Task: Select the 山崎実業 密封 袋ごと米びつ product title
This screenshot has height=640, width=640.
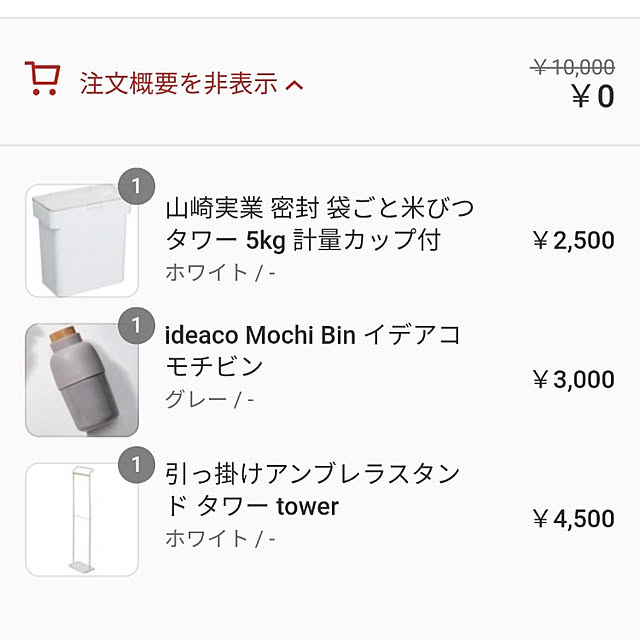Action: (319, 224)
